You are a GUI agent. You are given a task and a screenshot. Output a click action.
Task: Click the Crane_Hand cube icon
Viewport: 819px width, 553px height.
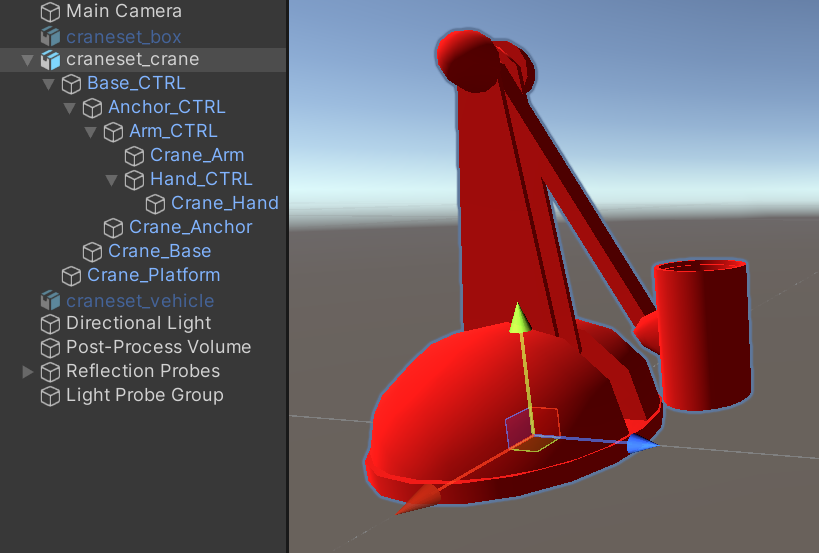(155, 204)
